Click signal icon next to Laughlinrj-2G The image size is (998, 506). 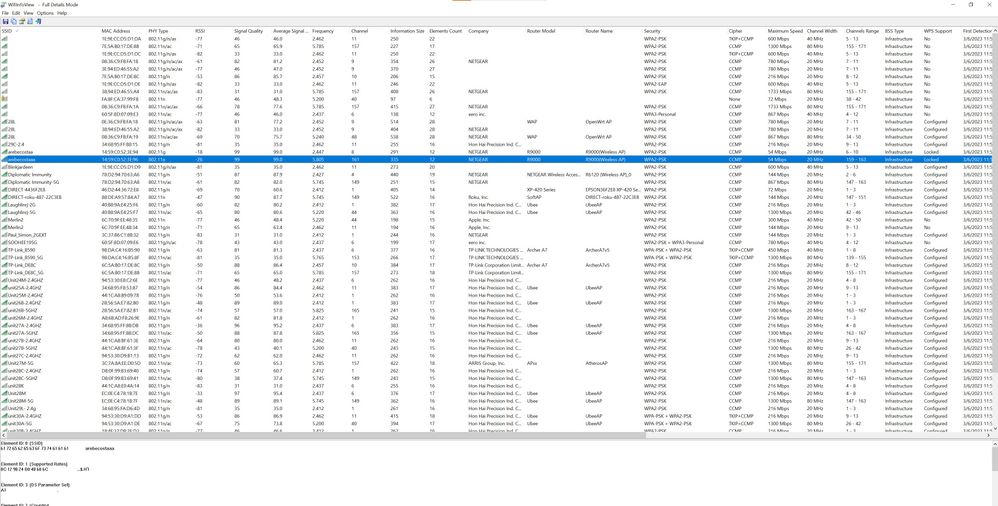point(4,205)
